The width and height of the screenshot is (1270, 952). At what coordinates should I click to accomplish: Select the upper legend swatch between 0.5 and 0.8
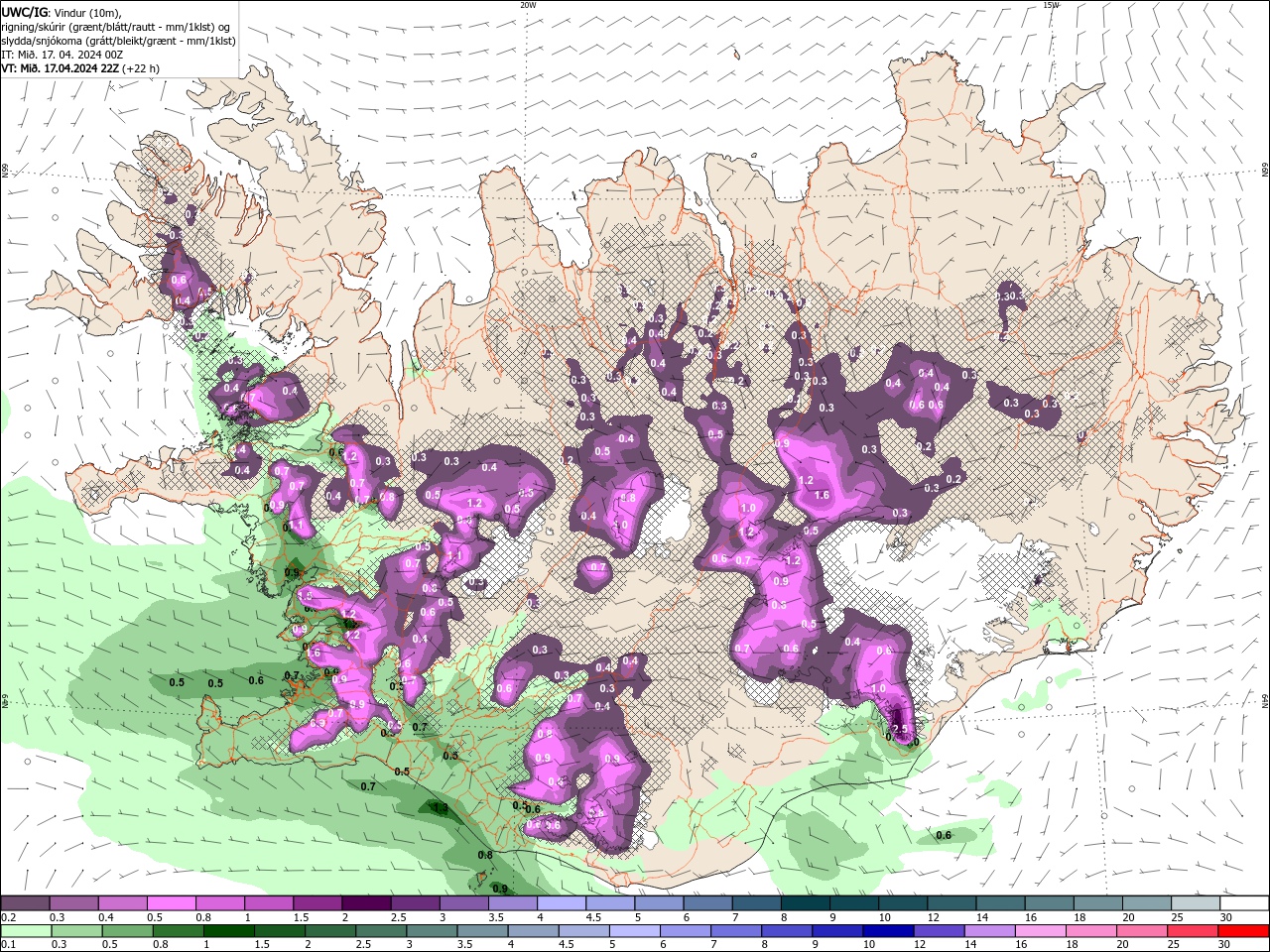coord(171,903)
